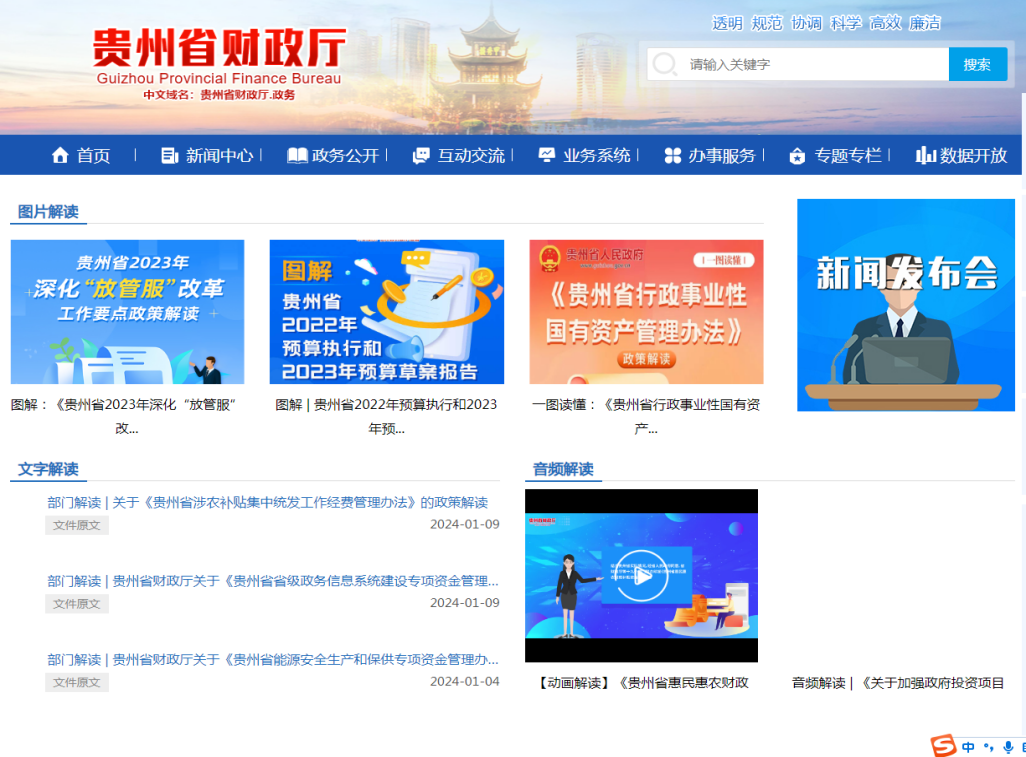Click the open book icon beside 政务公开
Image resolution: width=1026 pixels, height=757 pixels.
(x=297, y=156)
